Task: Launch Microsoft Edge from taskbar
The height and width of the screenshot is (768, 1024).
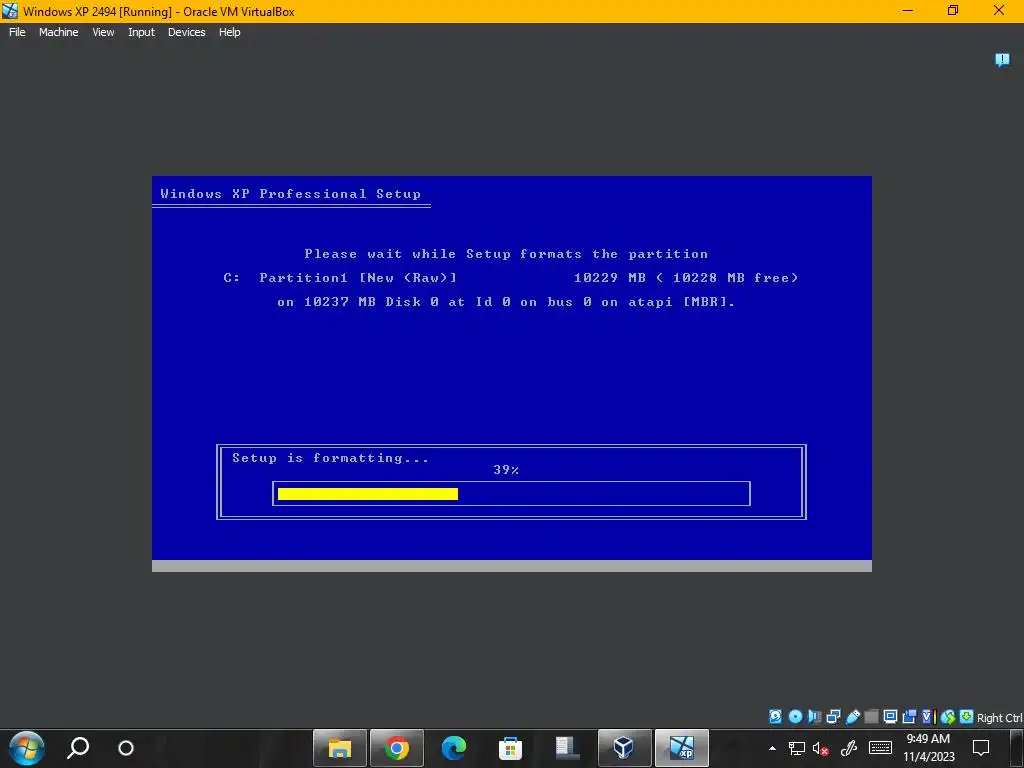Action: [453, 748]
